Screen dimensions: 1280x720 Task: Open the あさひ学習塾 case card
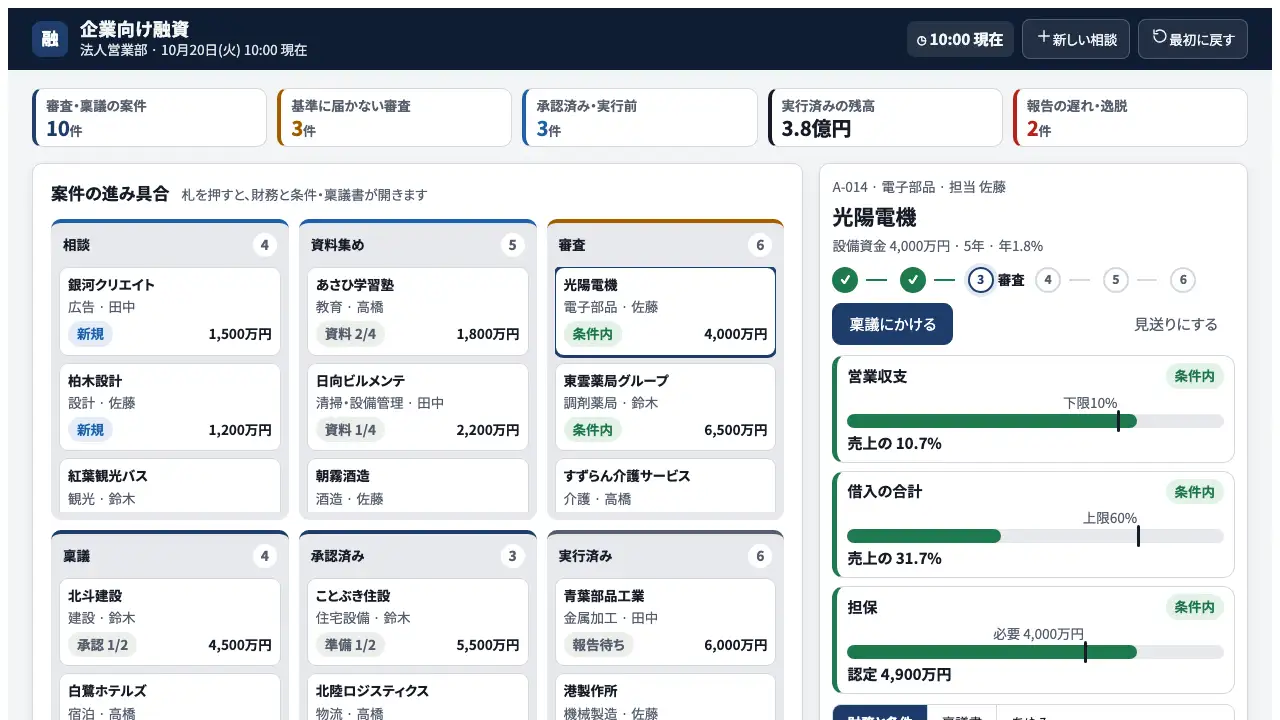(x=418, y=311)
